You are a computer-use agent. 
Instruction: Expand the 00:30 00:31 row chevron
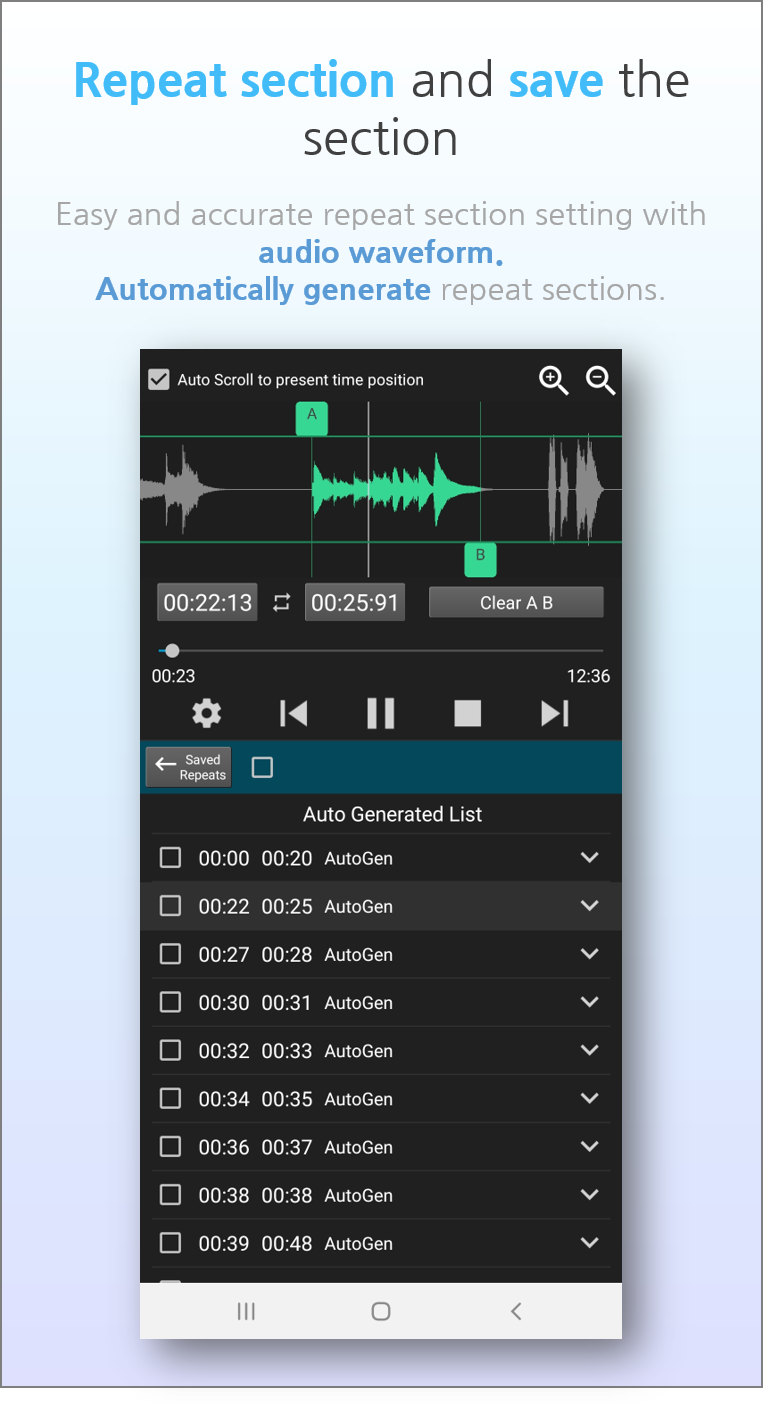(590, 1002)
